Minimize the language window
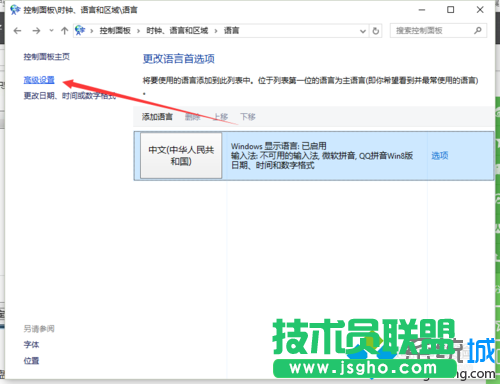The height and width of the screenshot is (384, 500). [422, 10]
